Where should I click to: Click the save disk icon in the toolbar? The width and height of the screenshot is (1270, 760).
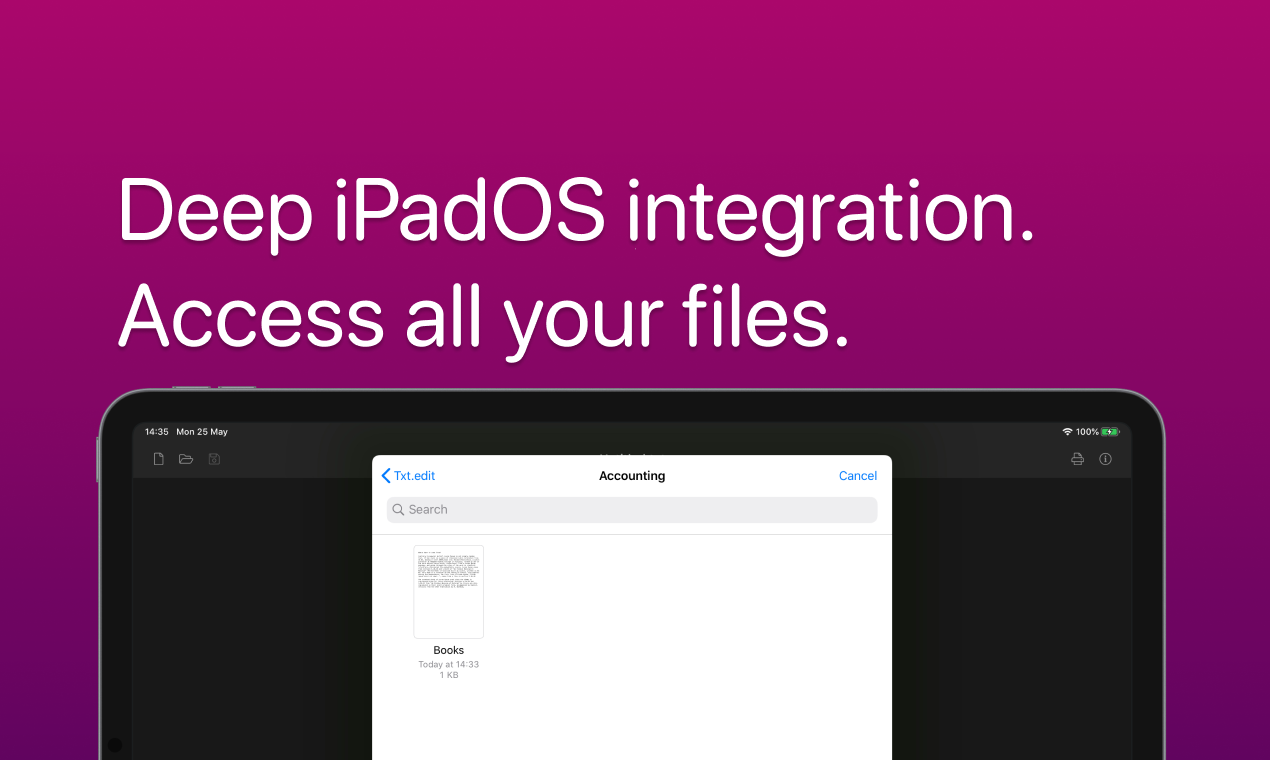214,459
